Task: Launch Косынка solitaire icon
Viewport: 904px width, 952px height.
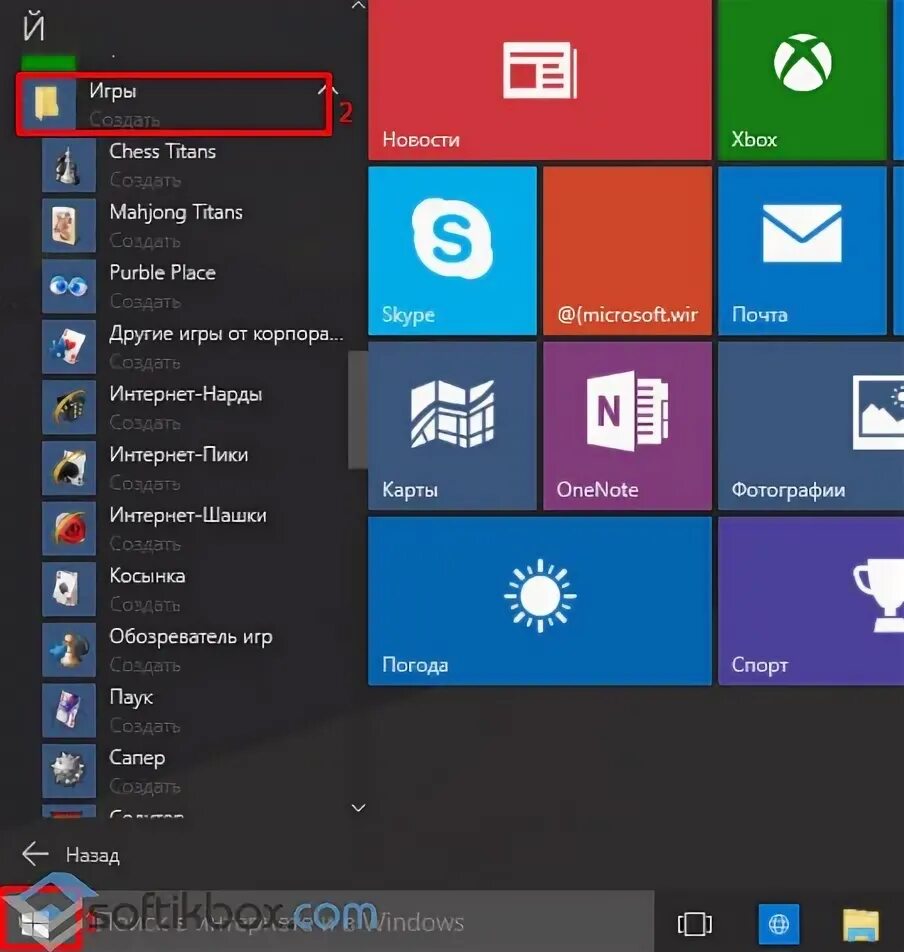Action: coord(69,590)
